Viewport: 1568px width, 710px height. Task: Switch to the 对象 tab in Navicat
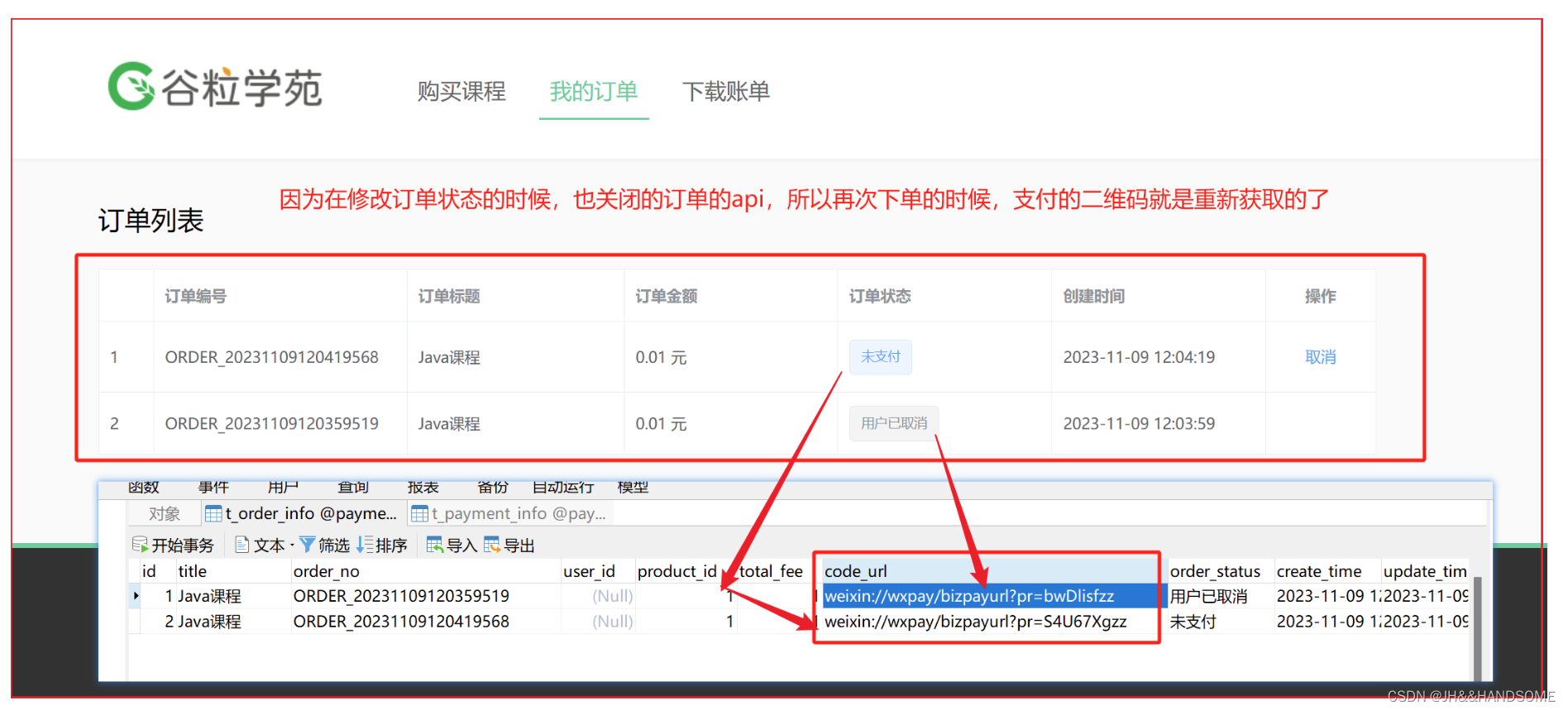click(164, 513)
